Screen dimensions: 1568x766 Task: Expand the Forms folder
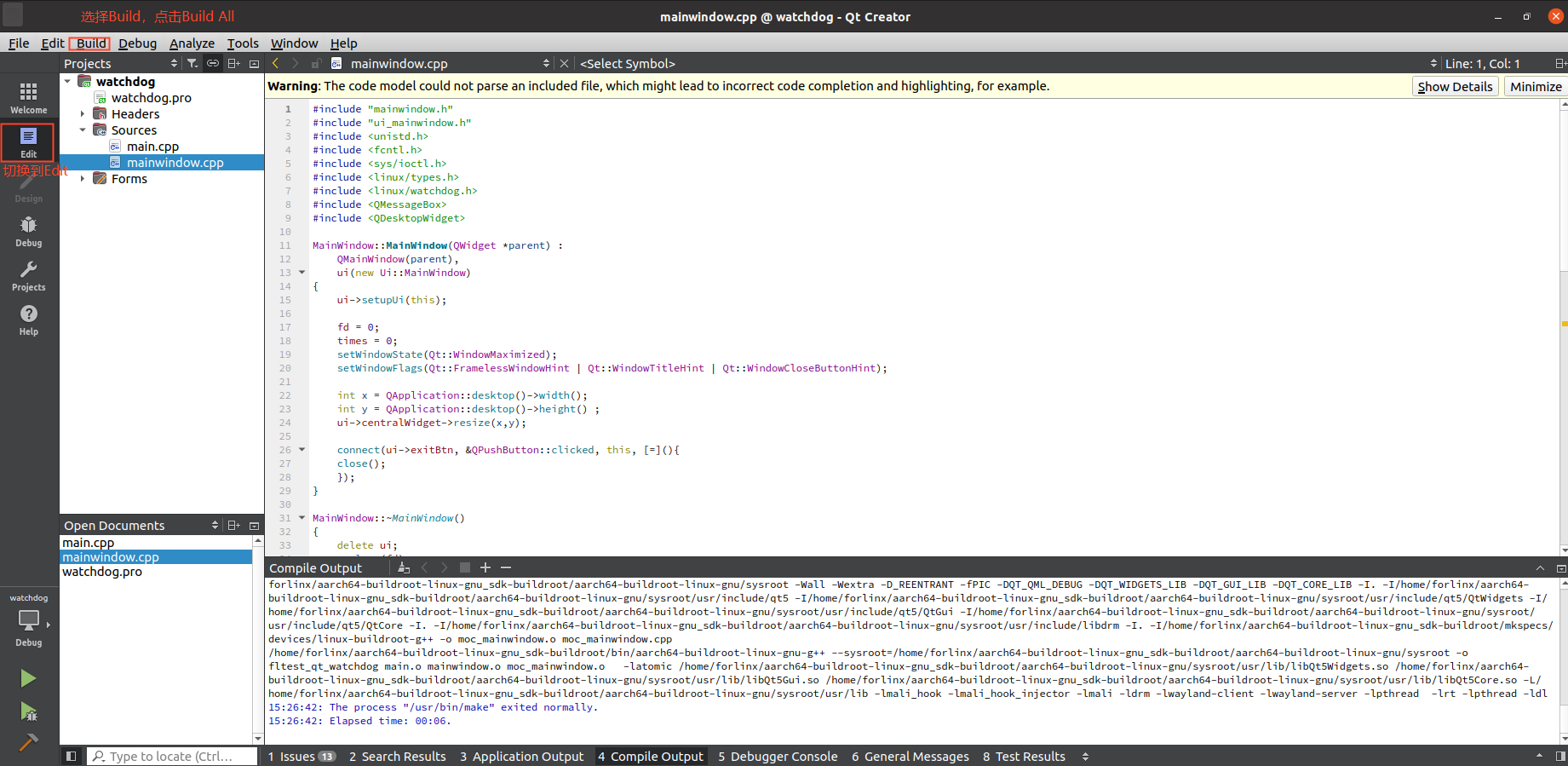coord(83,178)
